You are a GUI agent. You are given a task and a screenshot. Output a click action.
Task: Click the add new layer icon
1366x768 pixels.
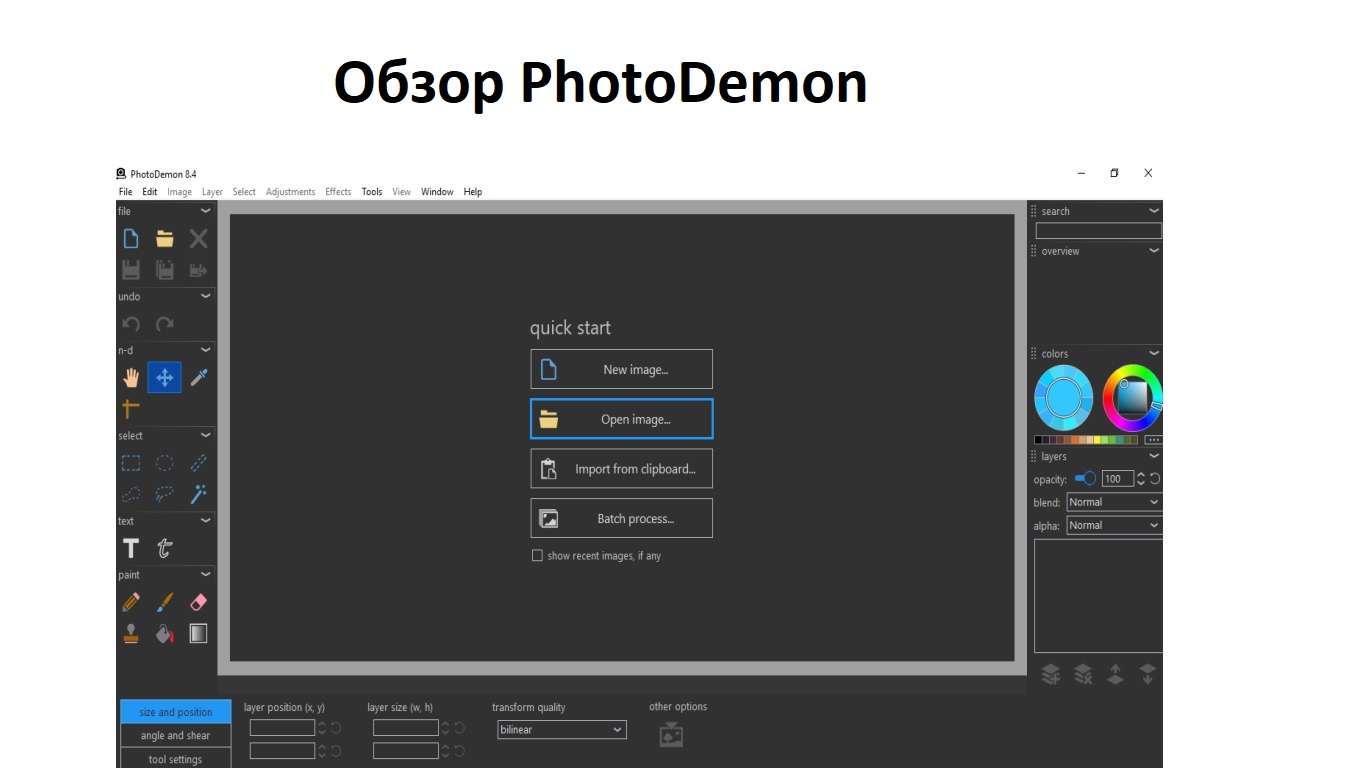[1051, 674]
